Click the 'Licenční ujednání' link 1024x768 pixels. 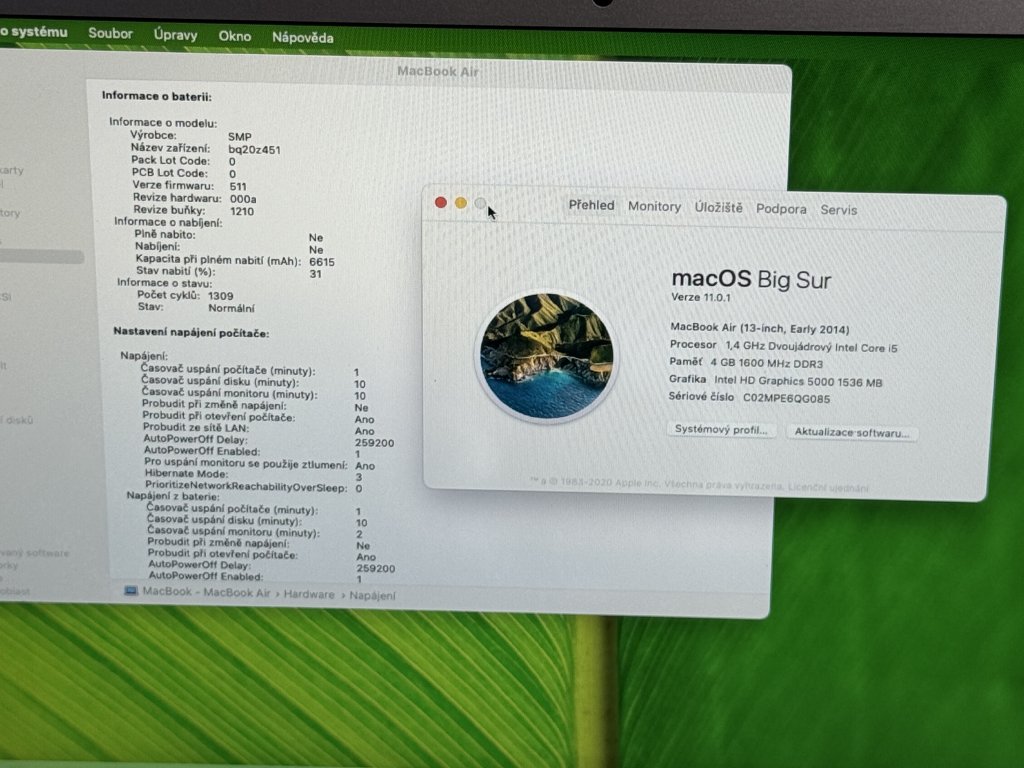pos(828,488)
